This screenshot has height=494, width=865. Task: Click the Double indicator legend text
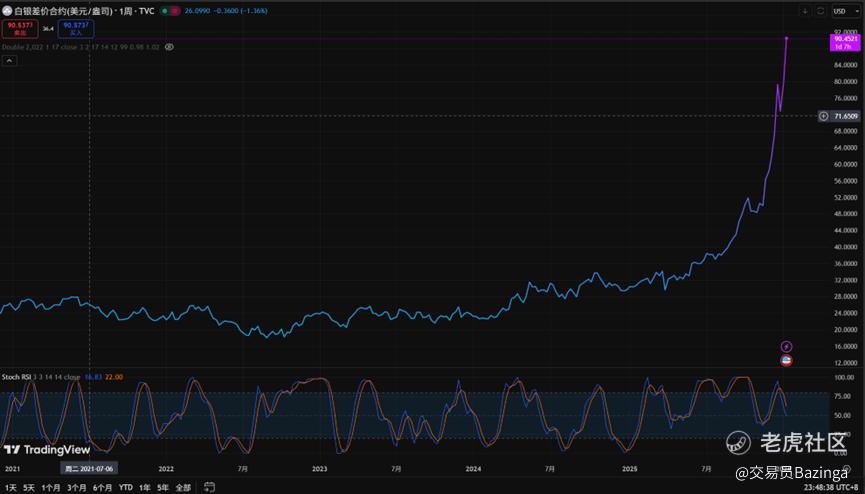[x=81, y=47]
